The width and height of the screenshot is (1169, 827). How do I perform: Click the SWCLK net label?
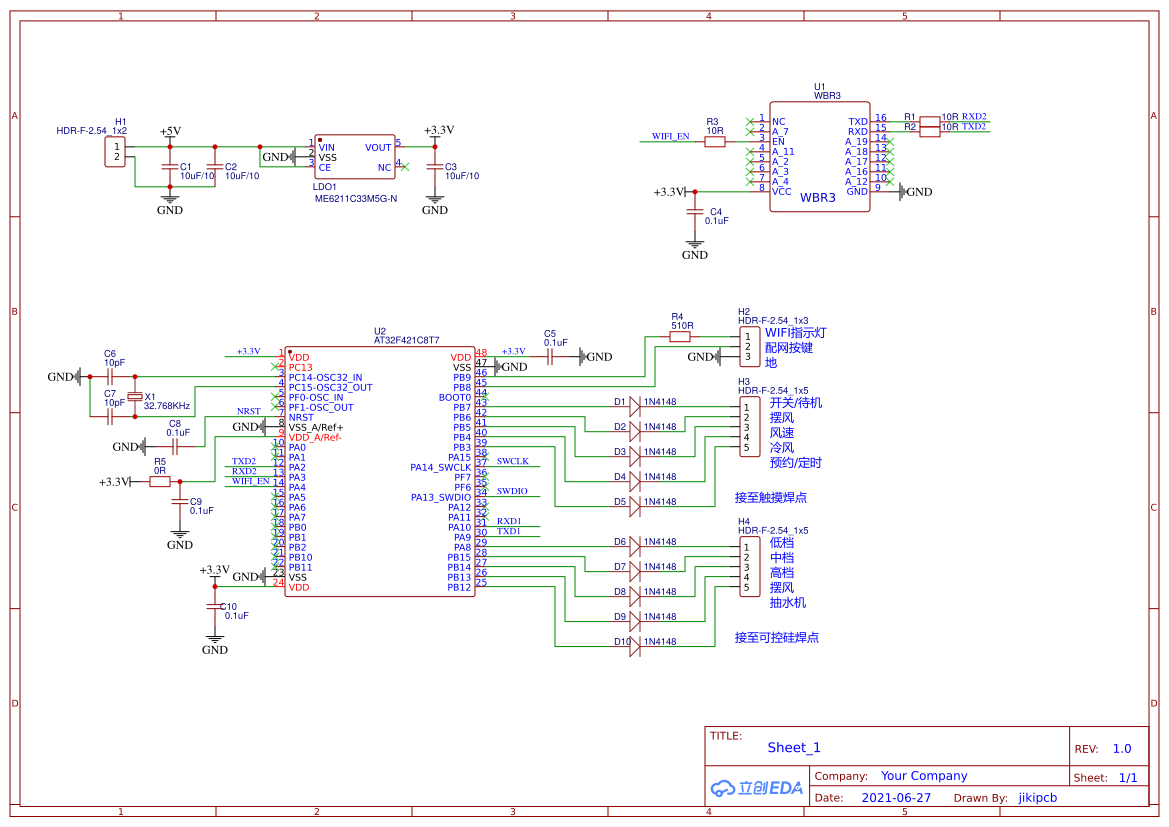[x=513, y=461]
